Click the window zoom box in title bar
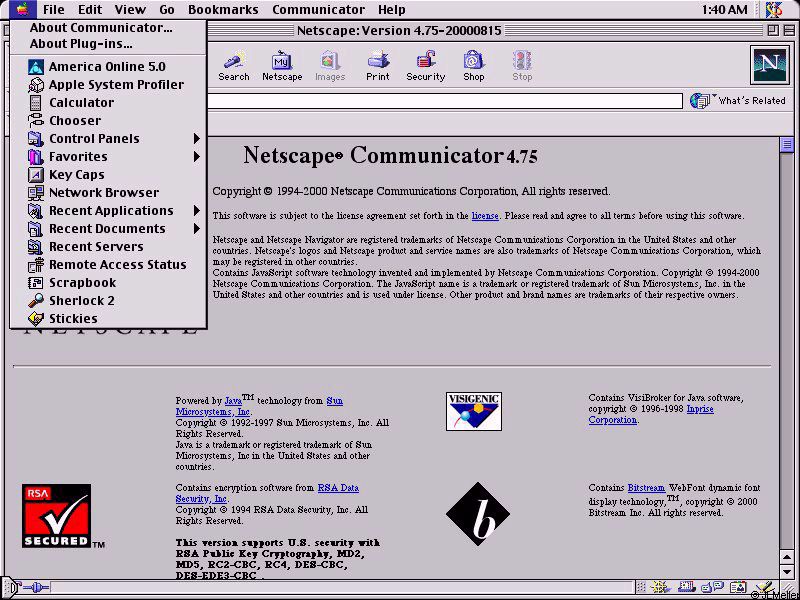 [772, 31]
